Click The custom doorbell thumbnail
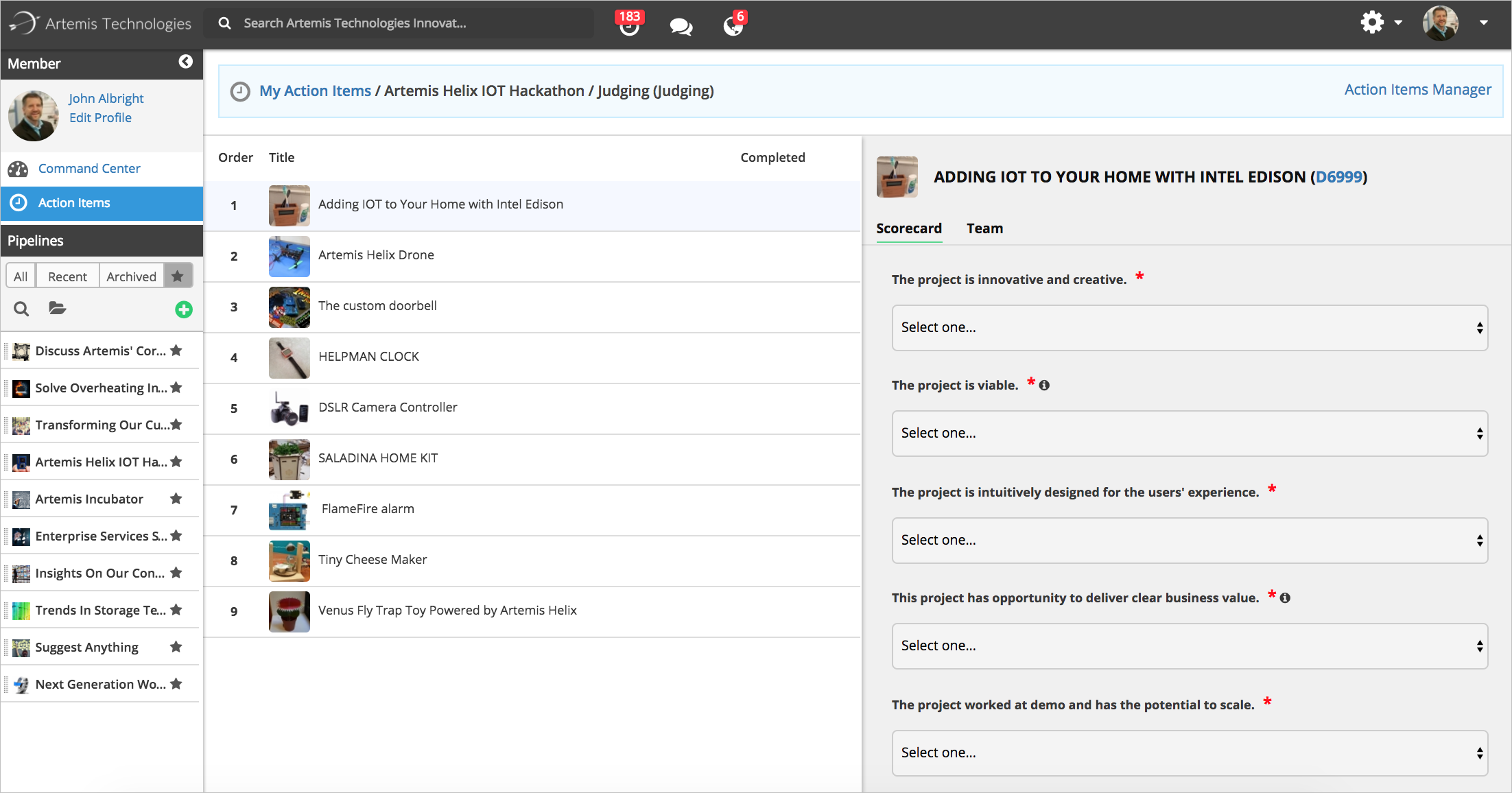This screenshot has width=1512, height=793. (290, 307)
